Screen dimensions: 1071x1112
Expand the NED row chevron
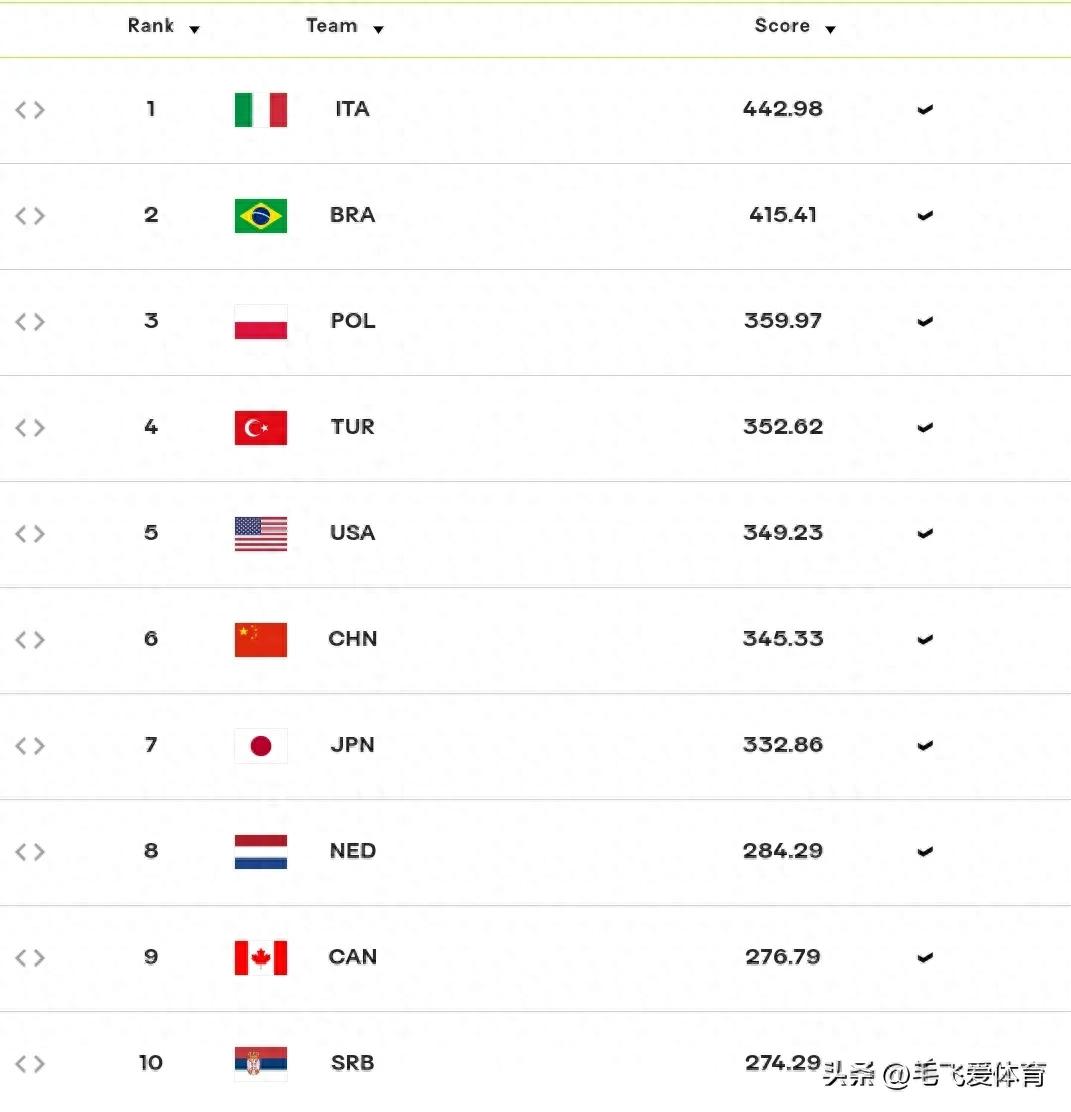point(925,852)
